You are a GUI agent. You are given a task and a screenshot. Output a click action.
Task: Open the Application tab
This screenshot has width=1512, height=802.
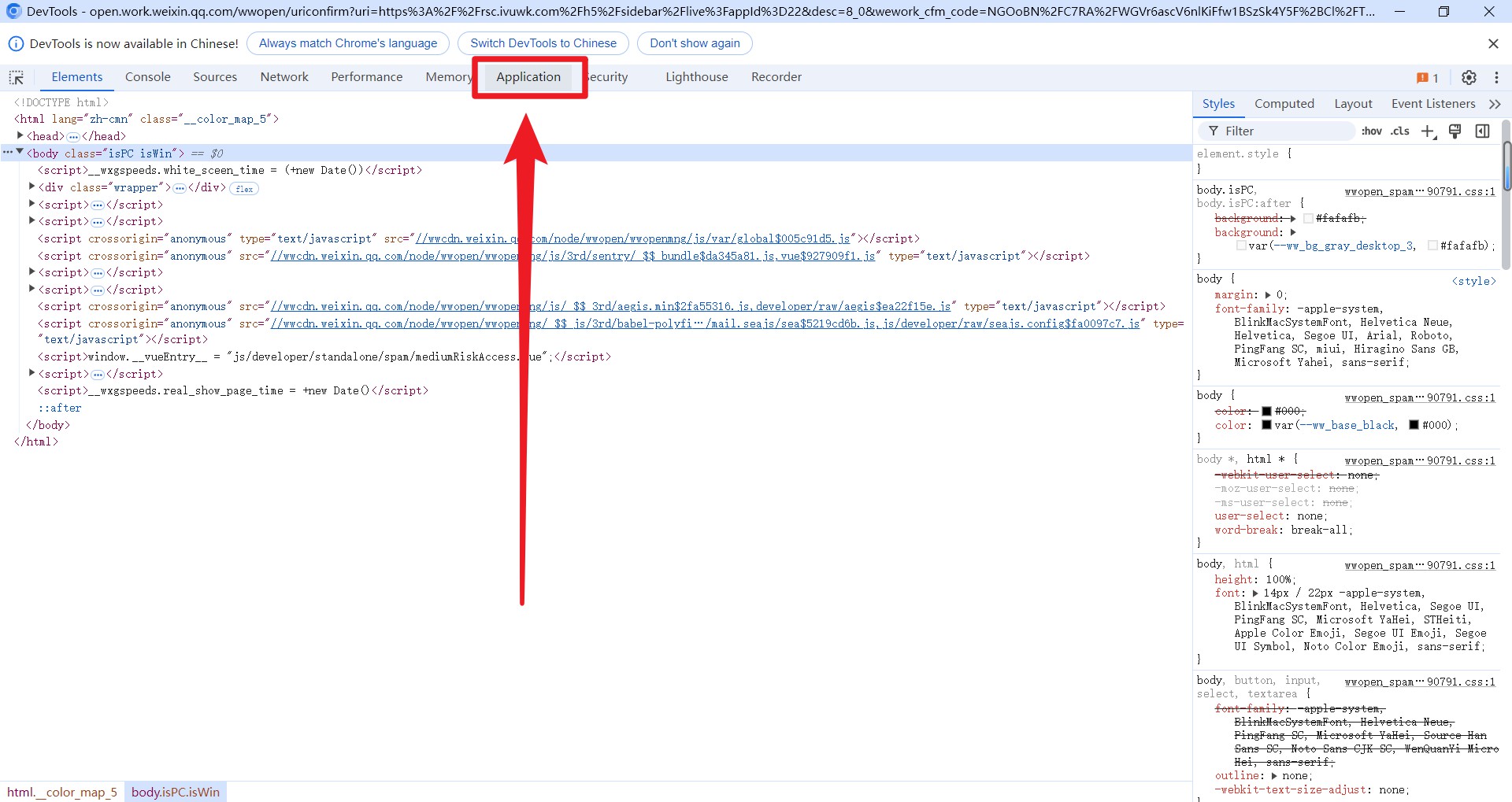528,77
